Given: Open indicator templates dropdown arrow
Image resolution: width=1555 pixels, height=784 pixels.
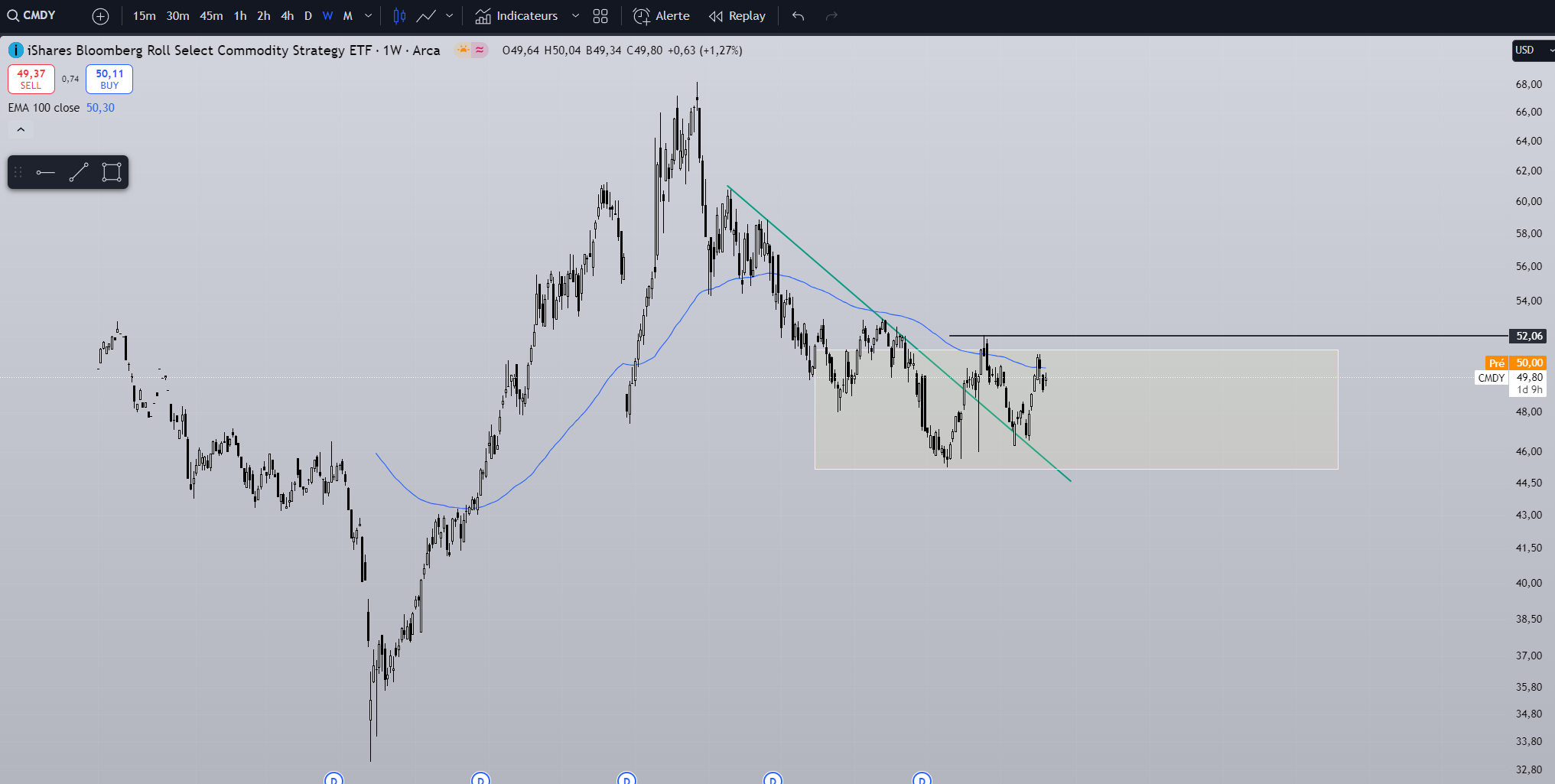Looking at the screenshot, I should point(575,16).
